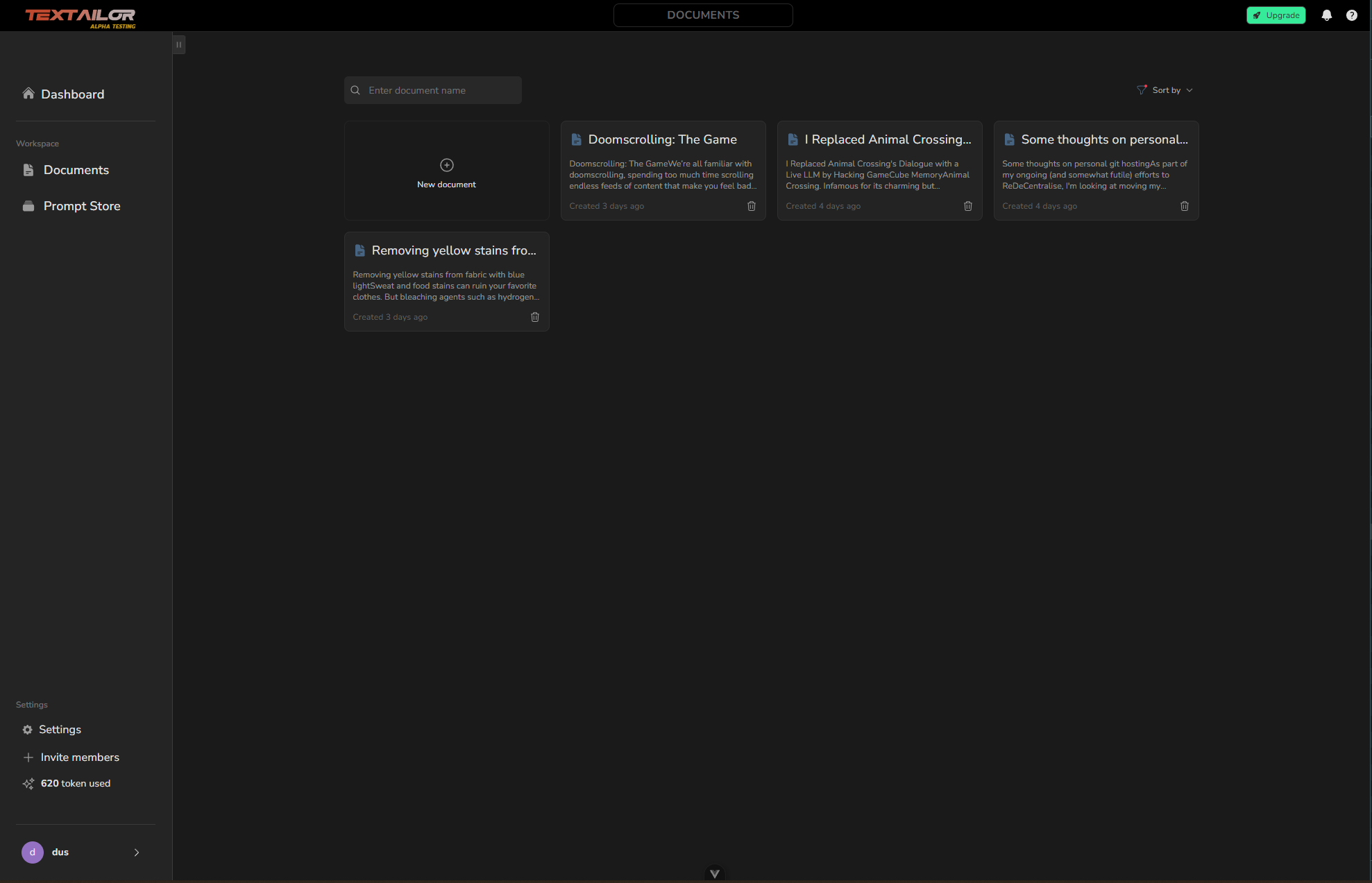Click the Upgrade button
The width and height of the screenshot is (1372, 883).
(x=1276, y=15)
